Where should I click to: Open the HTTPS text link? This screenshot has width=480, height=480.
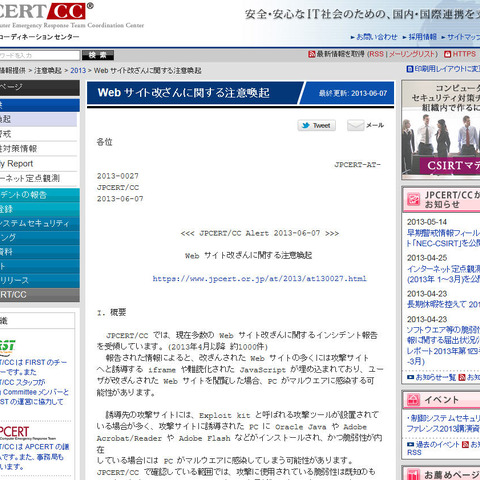point(464,54)
